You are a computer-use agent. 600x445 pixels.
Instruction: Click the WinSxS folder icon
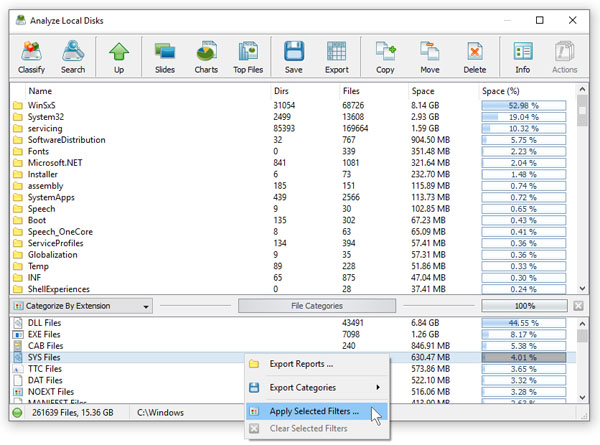point(18,105)
